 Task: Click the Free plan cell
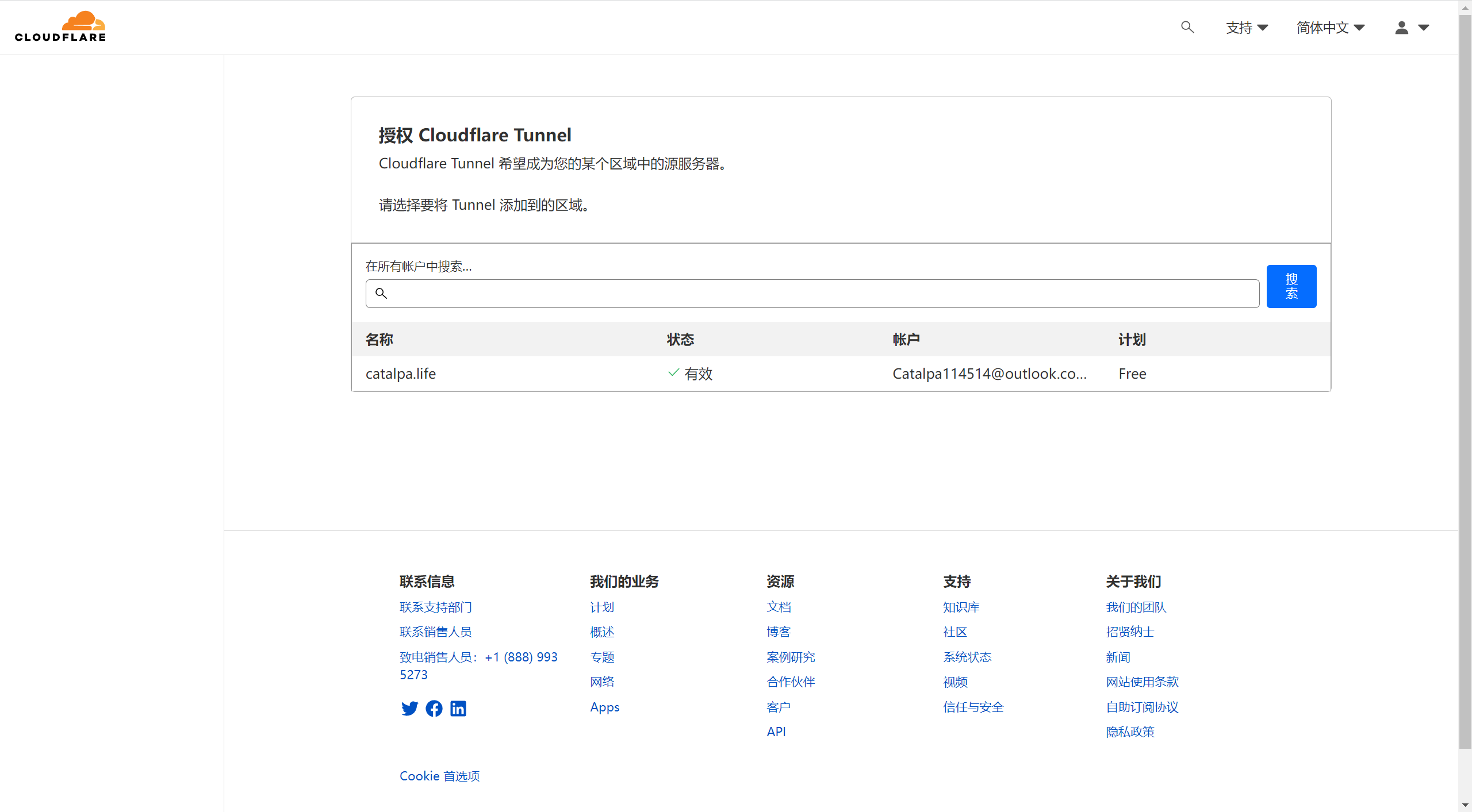click(x=1132, y=374)
